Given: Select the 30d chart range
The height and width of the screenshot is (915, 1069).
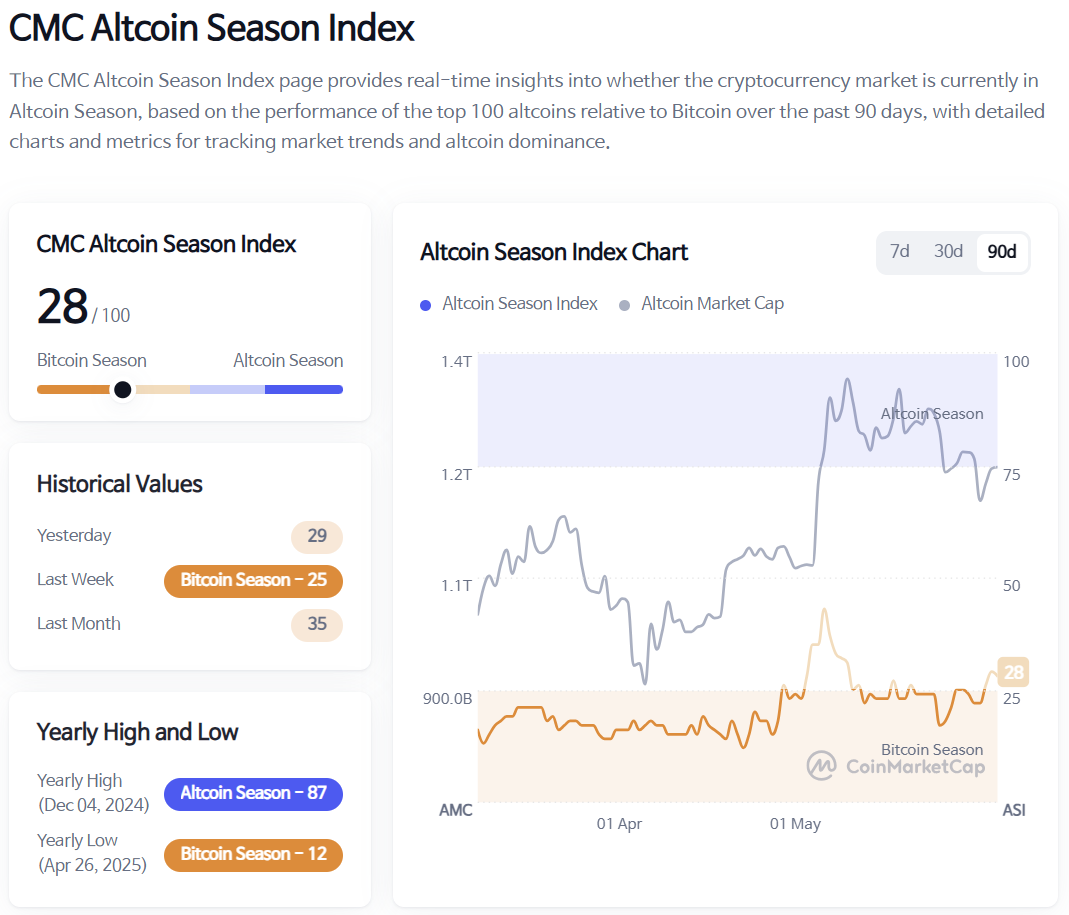Looking at the screenshot, I should (948, 252).
